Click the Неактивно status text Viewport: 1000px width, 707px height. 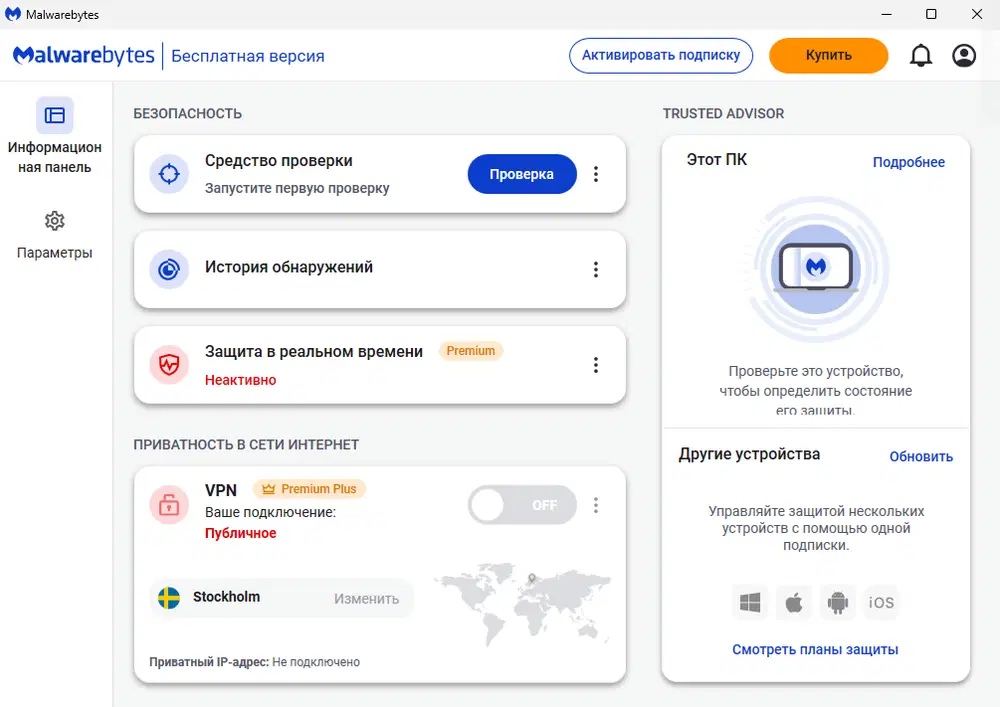coord(240,380)
